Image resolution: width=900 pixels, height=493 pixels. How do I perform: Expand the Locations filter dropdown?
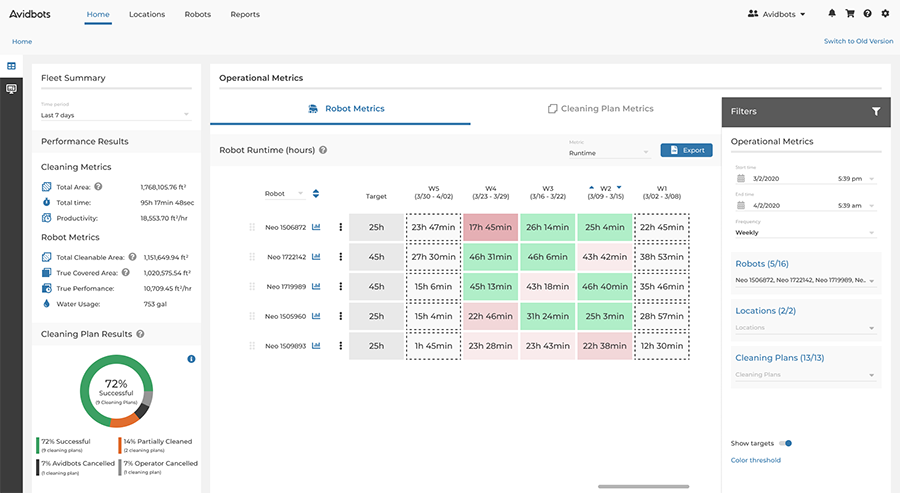click(x=805, y=328)
